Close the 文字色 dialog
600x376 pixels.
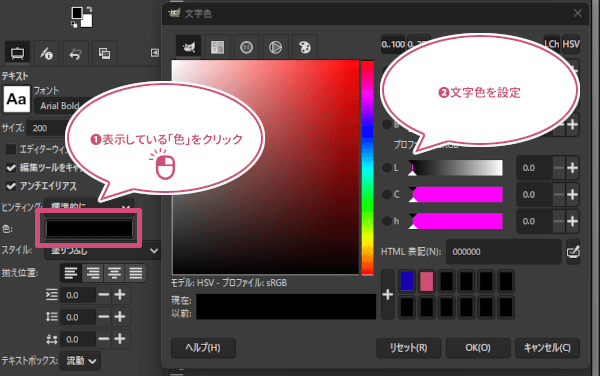(x=577, y=13)
